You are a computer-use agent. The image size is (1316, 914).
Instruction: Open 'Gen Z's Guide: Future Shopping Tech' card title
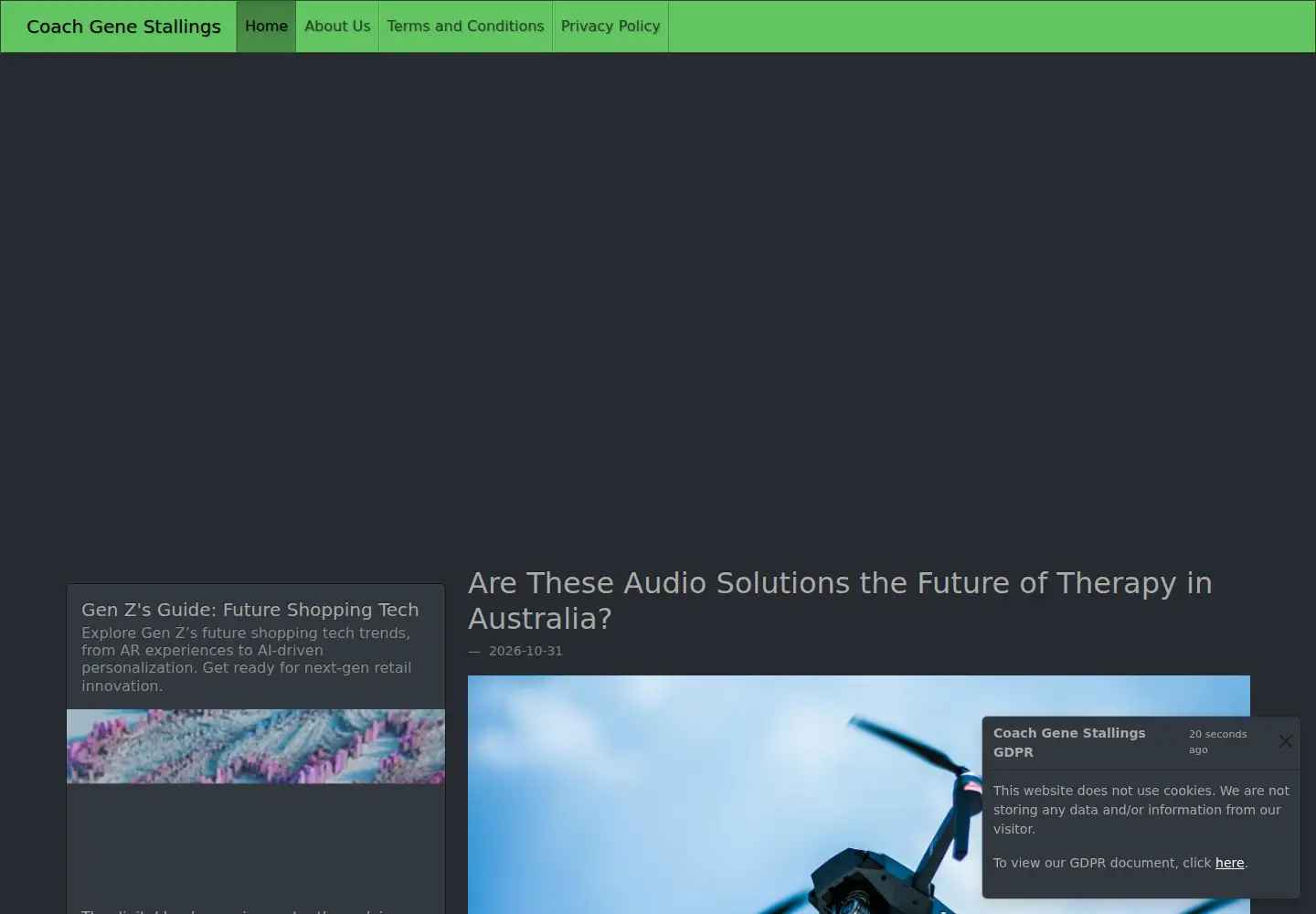249,610
